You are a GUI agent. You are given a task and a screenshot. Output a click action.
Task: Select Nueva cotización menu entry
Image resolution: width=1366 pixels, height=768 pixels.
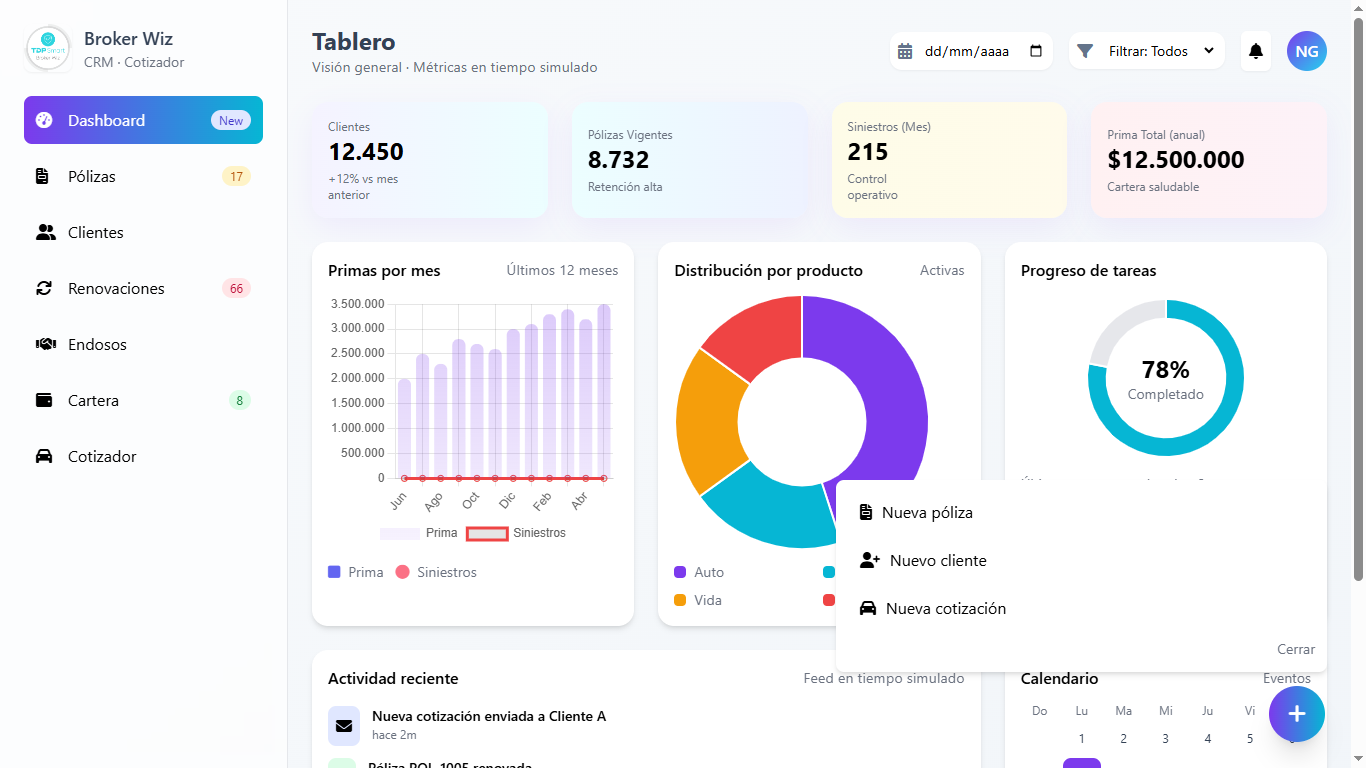pos(945,608)
